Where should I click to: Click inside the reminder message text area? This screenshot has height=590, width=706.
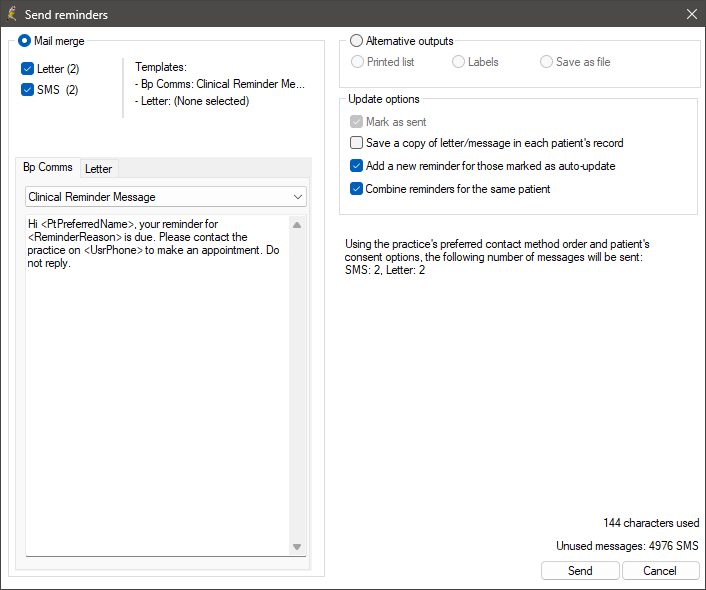pyautogui.click(x=158, y=386)
